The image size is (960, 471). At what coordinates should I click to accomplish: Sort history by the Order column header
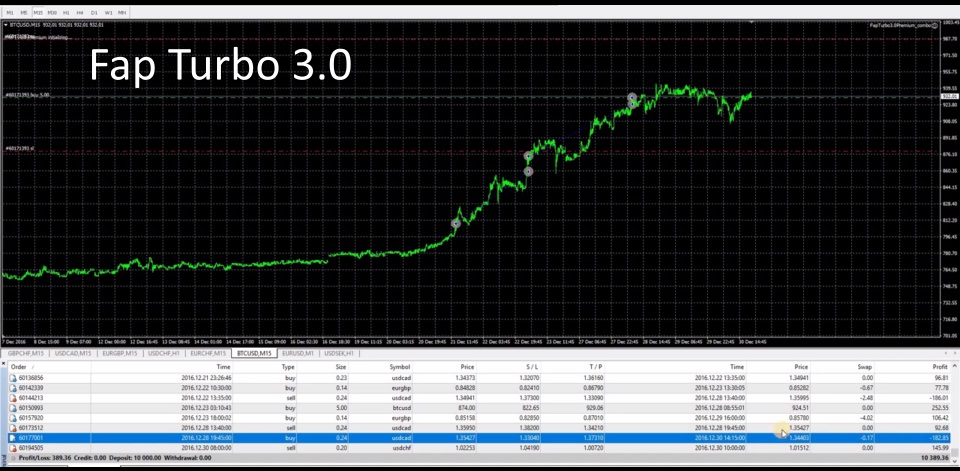tap(18, 367)
